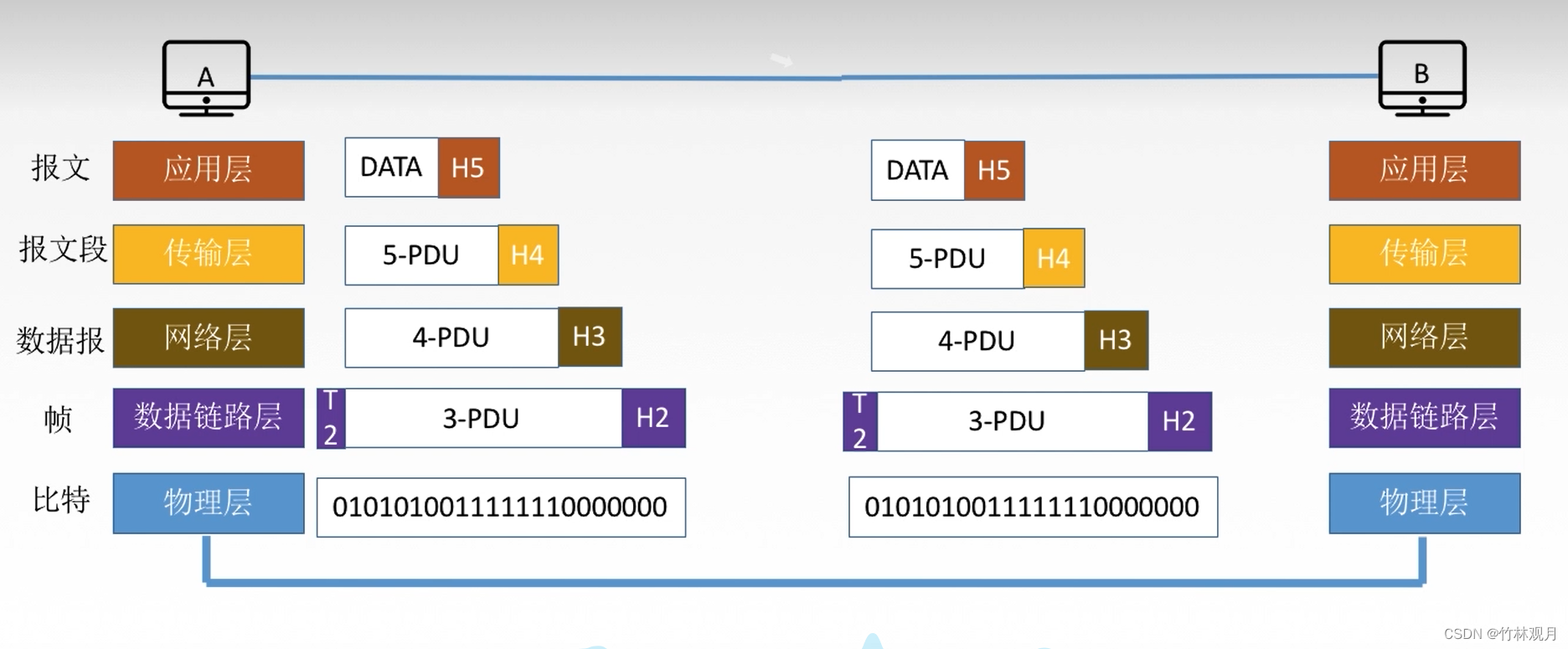Viewport: 1568px width, 649px height.
Task: Select the T2 trailer on host B's side
Action: [860, 421]
